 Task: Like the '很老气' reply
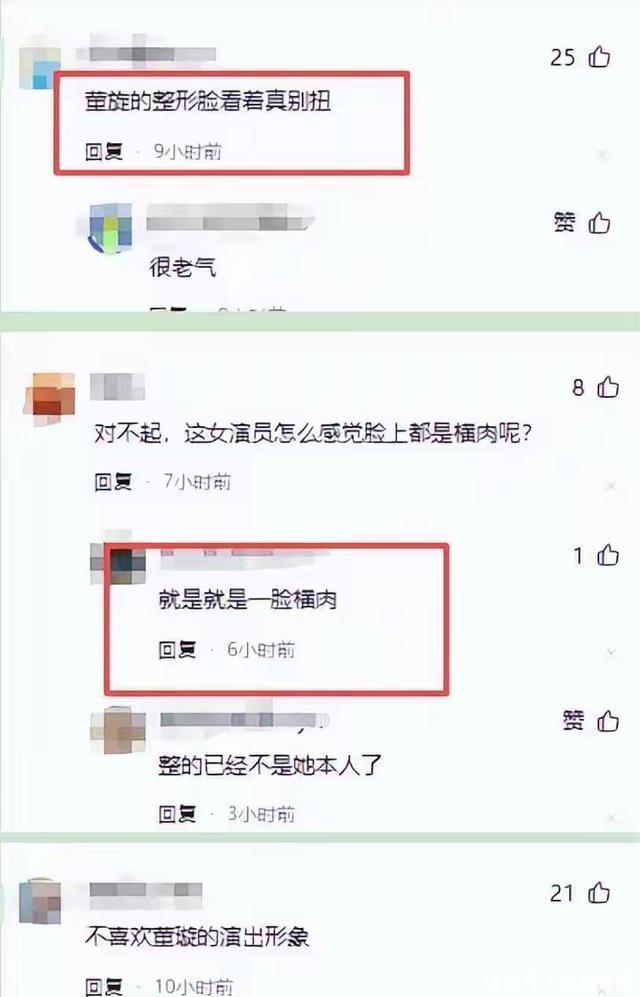point(599,223)
